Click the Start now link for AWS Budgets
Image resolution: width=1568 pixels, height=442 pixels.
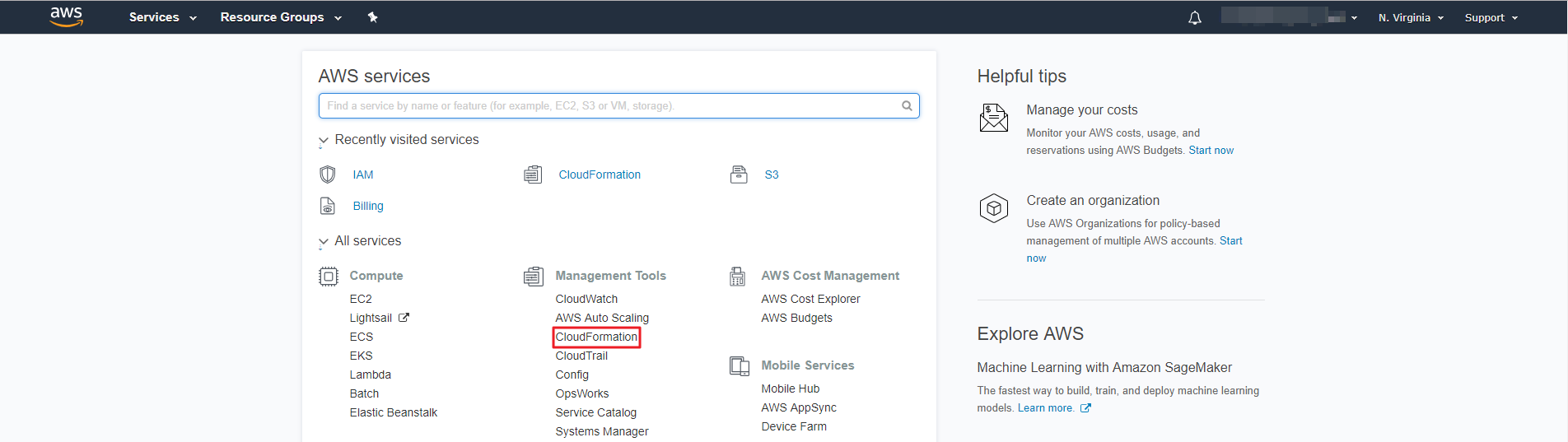pyautogui.click(x=1211, y=151)
